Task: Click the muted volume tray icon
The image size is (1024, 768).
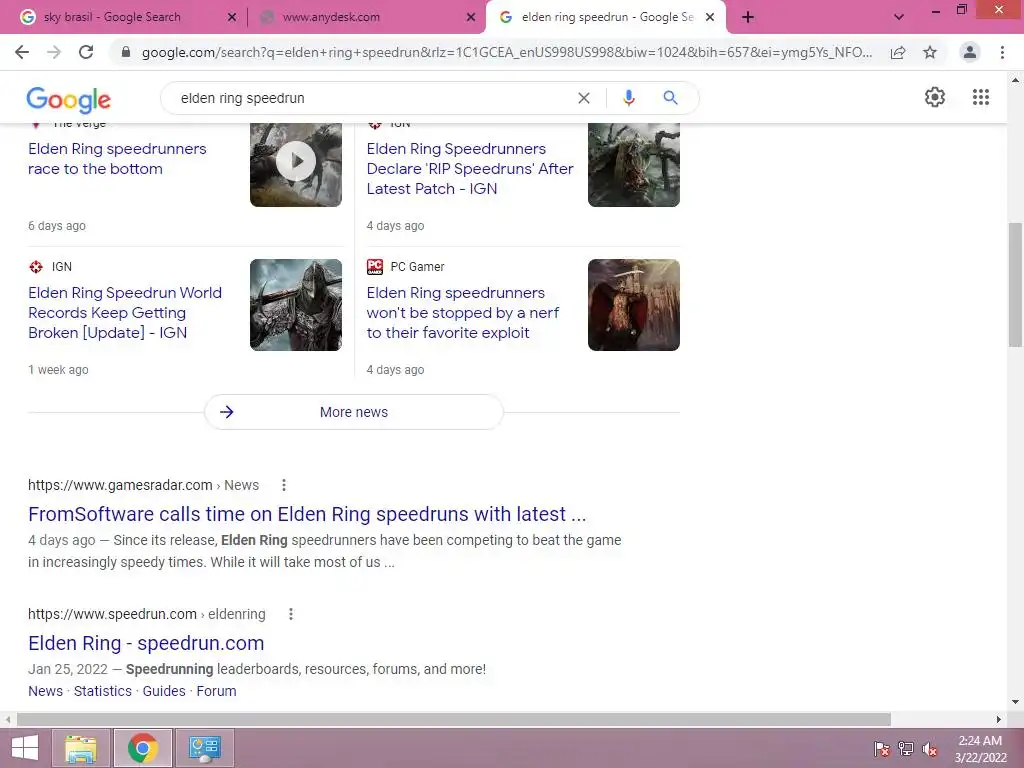Action: [930, 749]
